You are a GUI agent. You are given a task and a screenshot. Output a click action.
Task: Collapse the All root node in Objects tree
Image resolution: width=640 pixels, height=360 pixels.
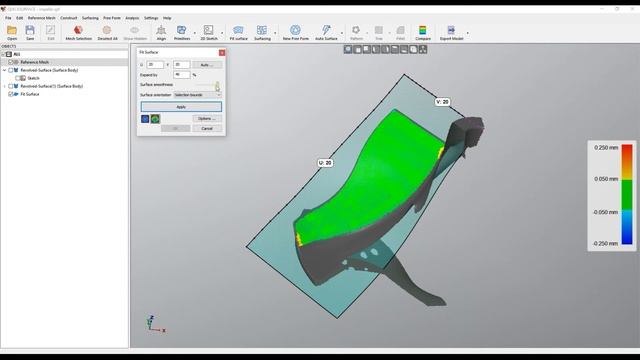pyautogui.click(x=3, y=54)
